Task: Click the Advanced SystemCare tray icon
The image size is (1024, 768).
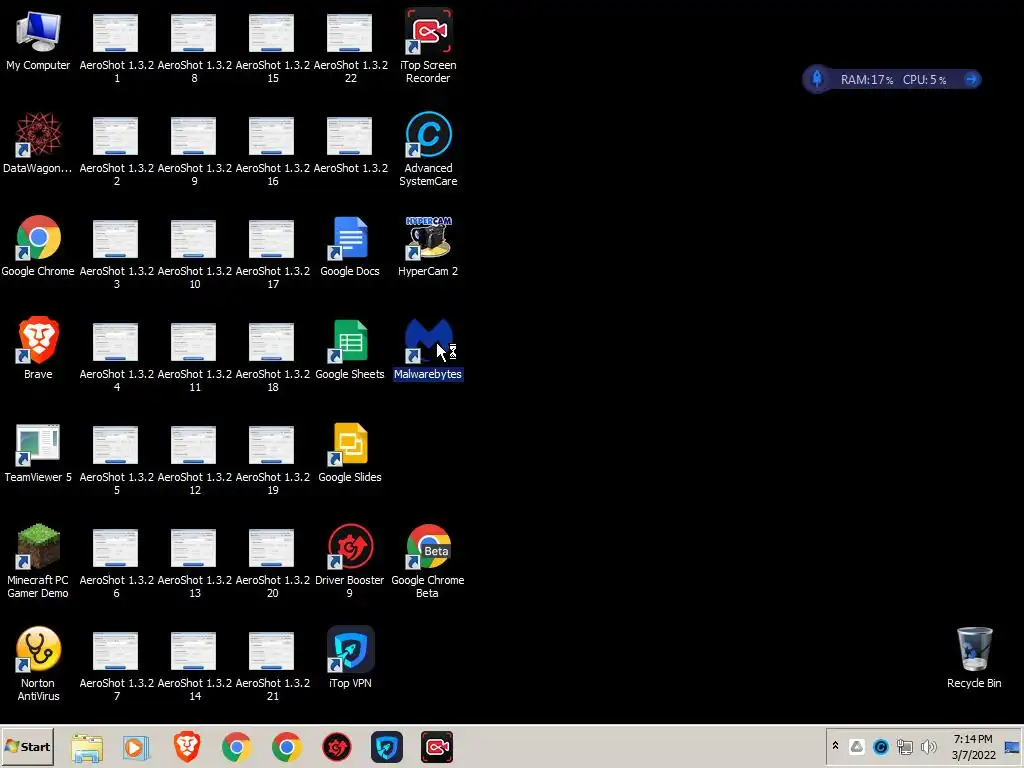Action: (880, 746)
